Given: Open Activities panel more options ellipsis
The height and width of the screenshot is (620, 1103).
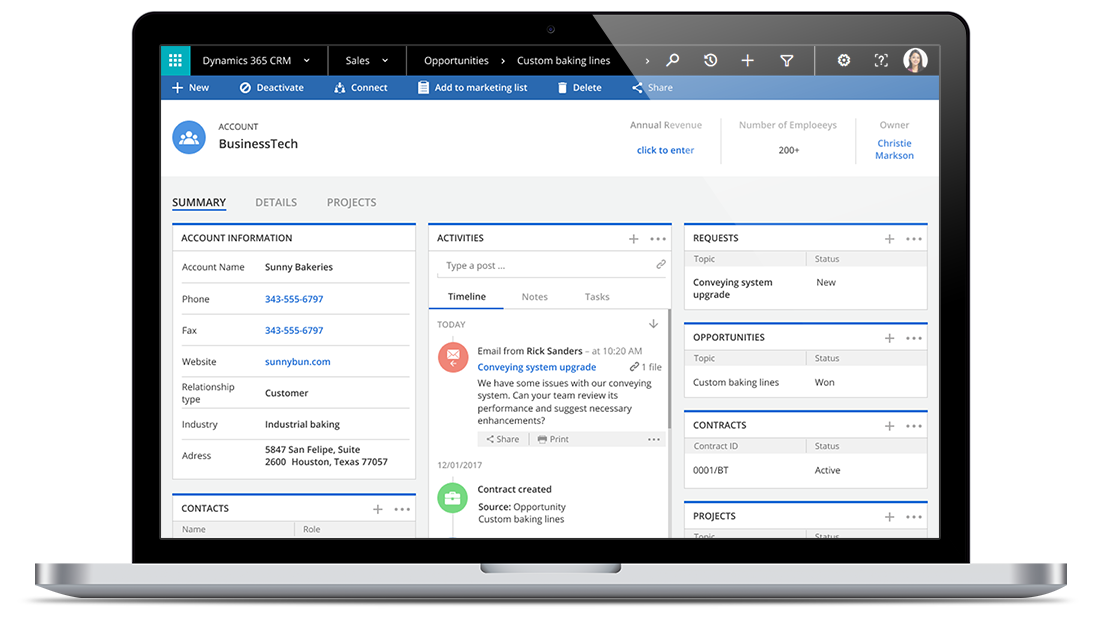Looking at the screenshot, I should tap(658, 239).
